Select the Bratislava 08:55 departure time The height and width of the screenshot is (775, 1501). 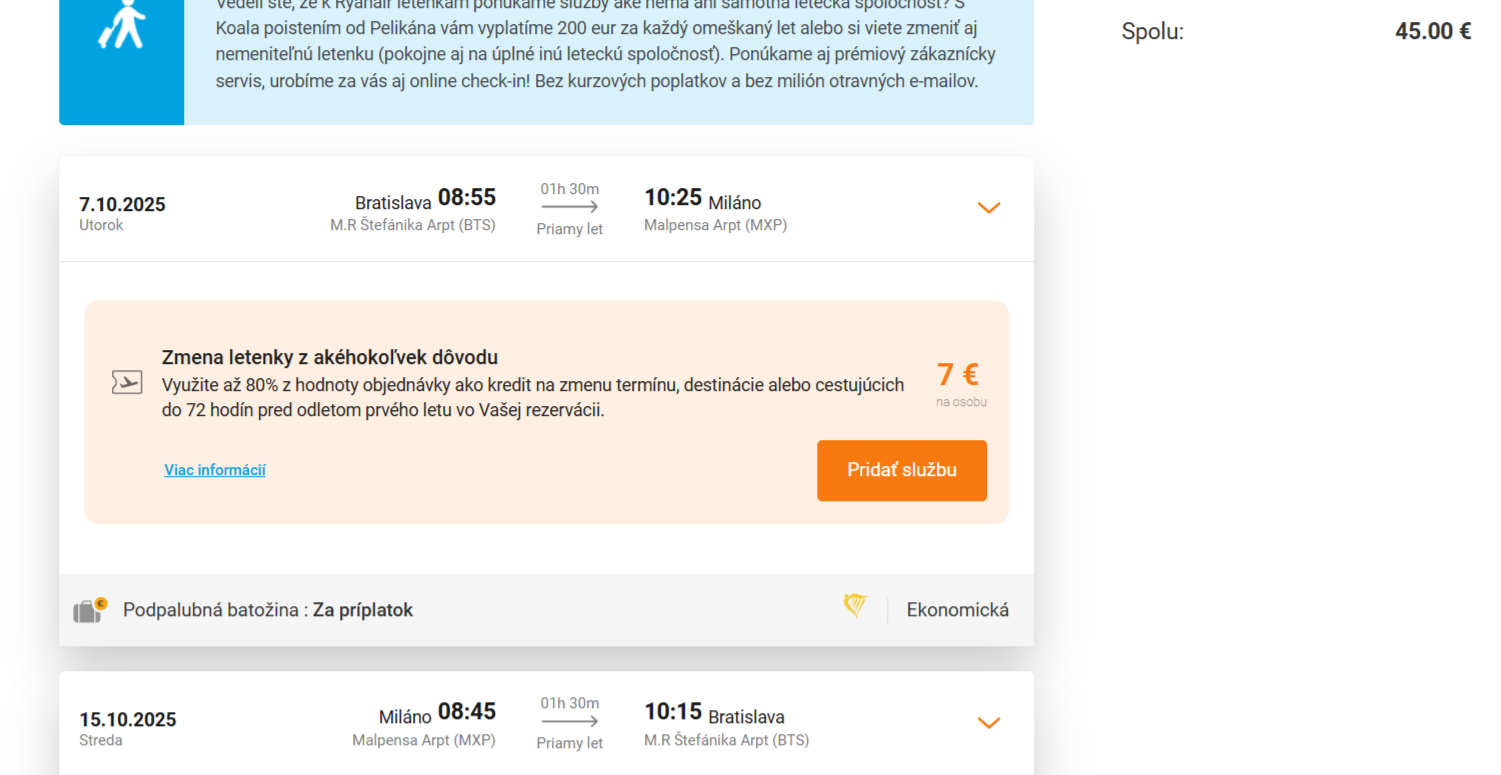coord(426,198)
